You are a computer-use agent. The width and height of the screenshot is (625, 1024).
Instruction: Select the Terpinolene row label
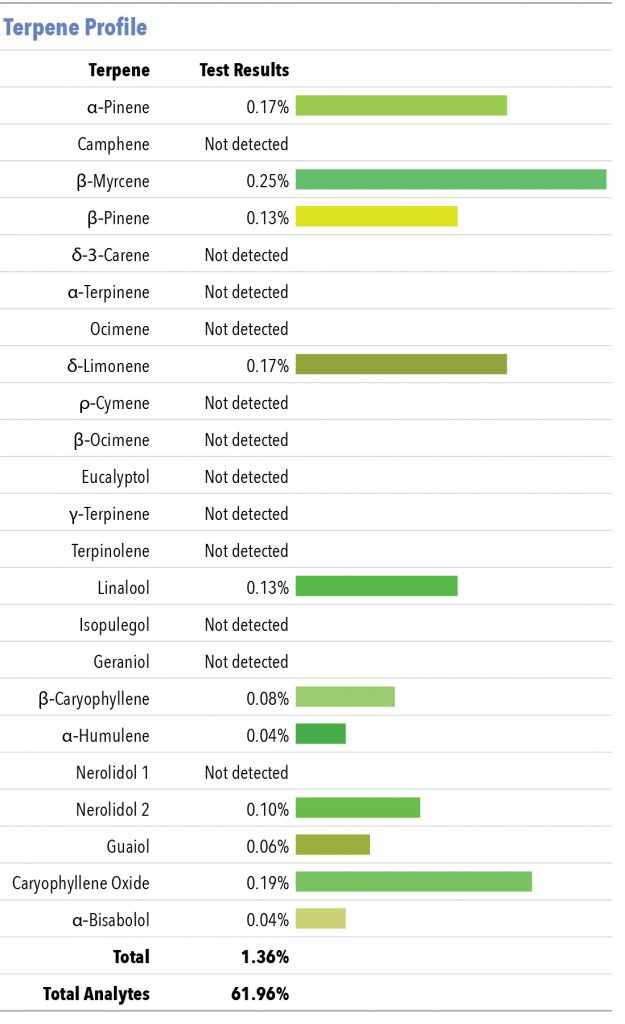coord(110,551)
